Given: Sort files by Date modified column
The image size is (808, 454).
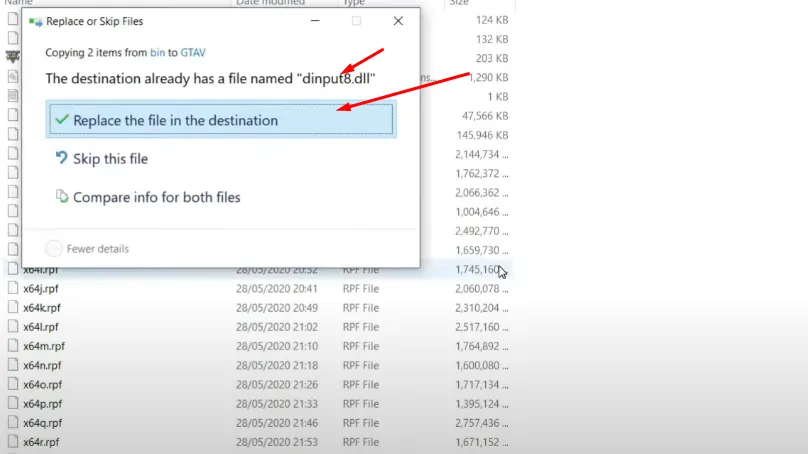Looking at the screenshot, I should tap(269, 3).
